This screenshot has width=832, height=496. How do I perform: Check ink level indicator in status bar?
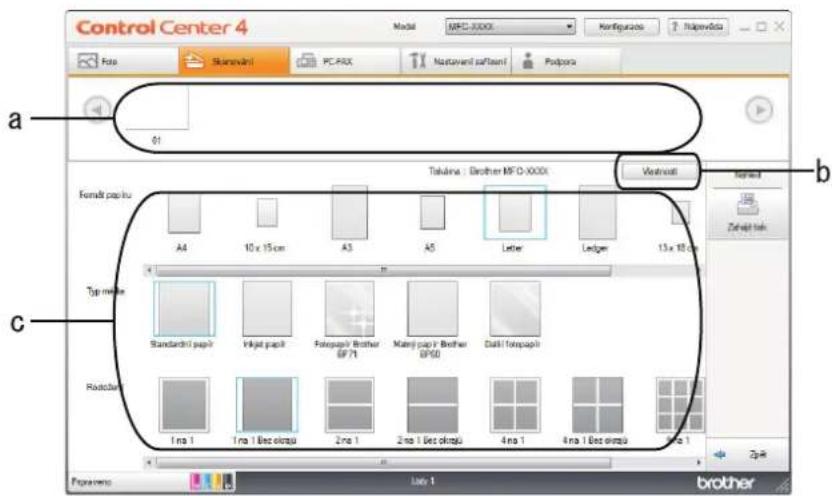click(x=212, y=481)
